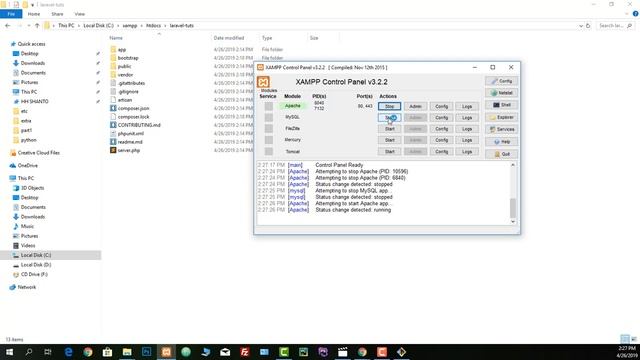This screenshot has height=360, width=640.
Task: Open the Home ribbon tab
Action: click(x=34, y=14)
